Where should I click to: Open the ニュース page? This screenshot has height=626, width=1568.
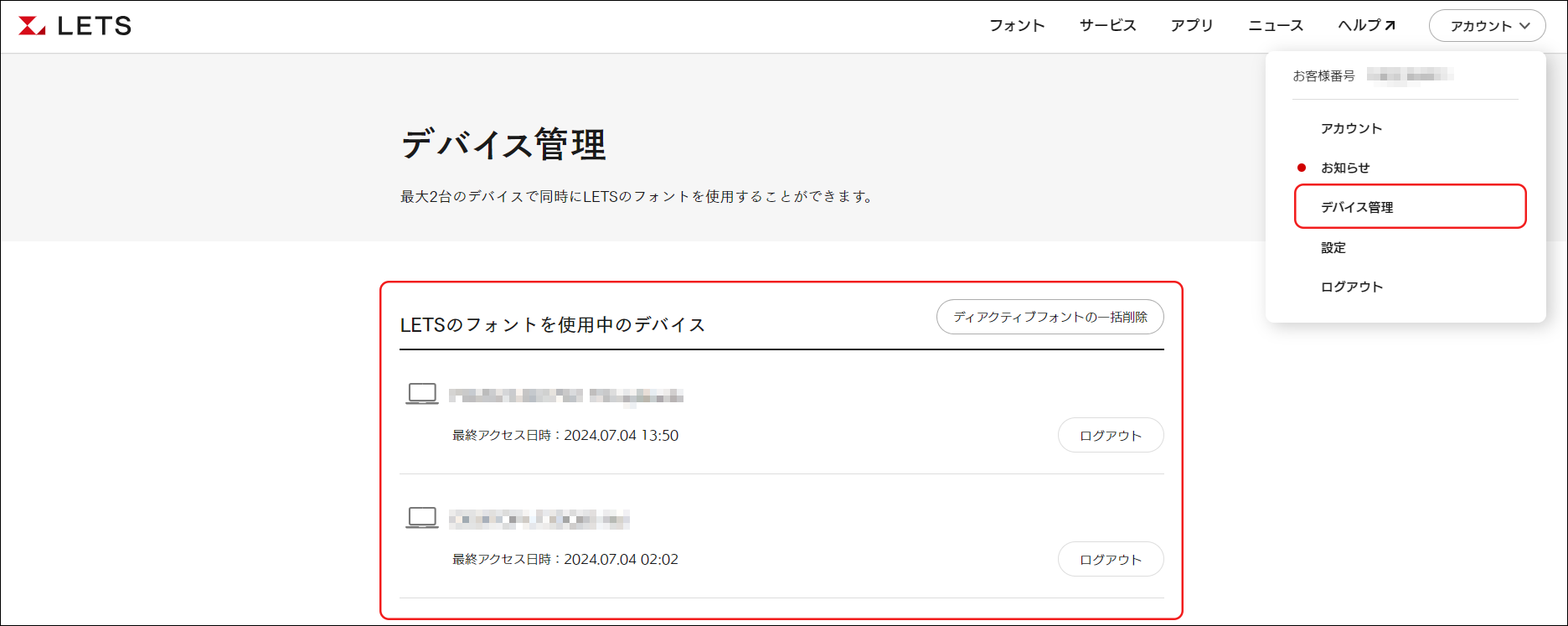click(x=1276, y=26)
